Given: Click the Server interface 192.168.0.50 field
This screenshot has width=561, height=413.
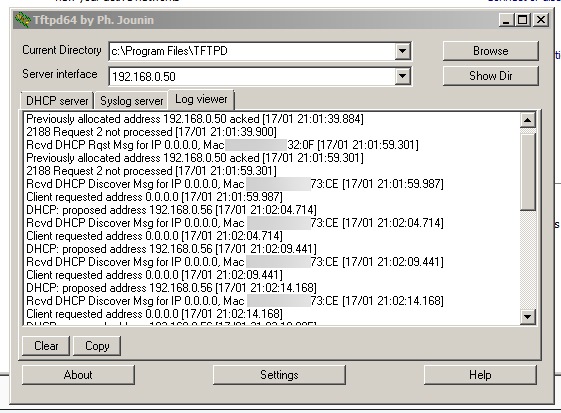Looking at the screenshot, I should (252, 76).
